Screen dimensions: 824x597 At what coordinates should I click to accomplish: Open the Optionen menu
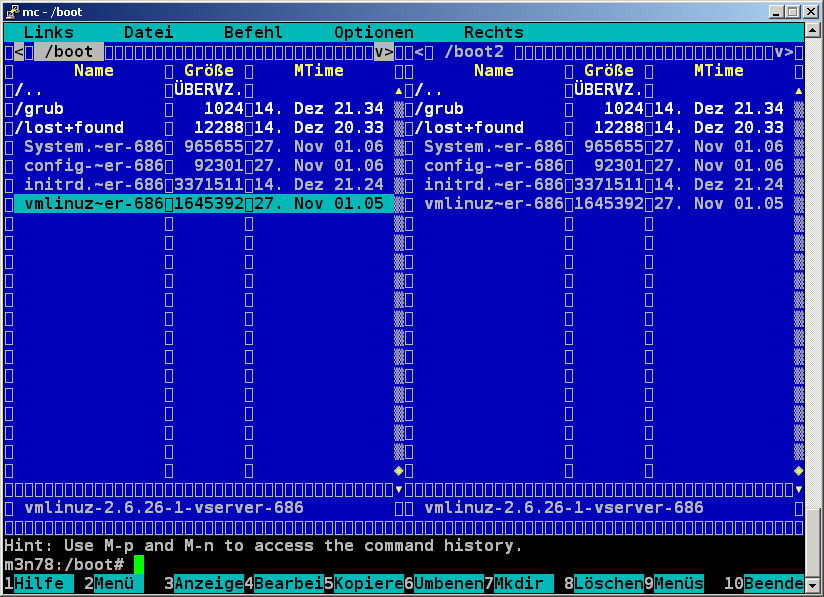(x=373, y=33)
